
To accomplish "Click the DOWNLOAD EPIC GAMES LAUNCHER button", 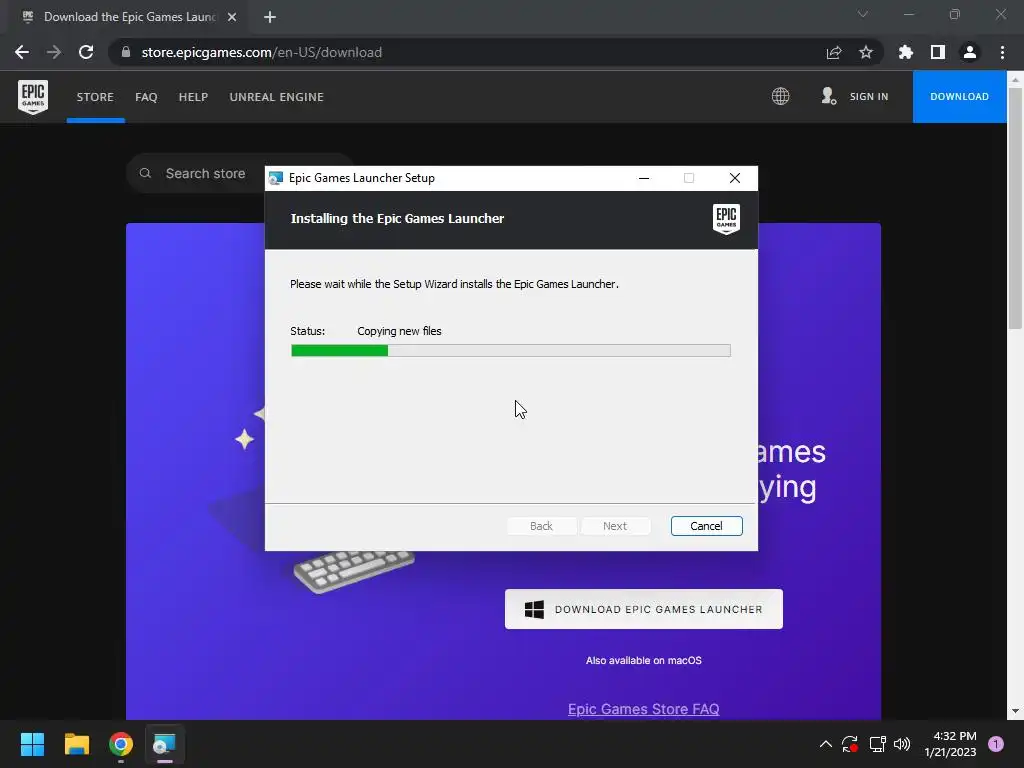I will (643, 609).
